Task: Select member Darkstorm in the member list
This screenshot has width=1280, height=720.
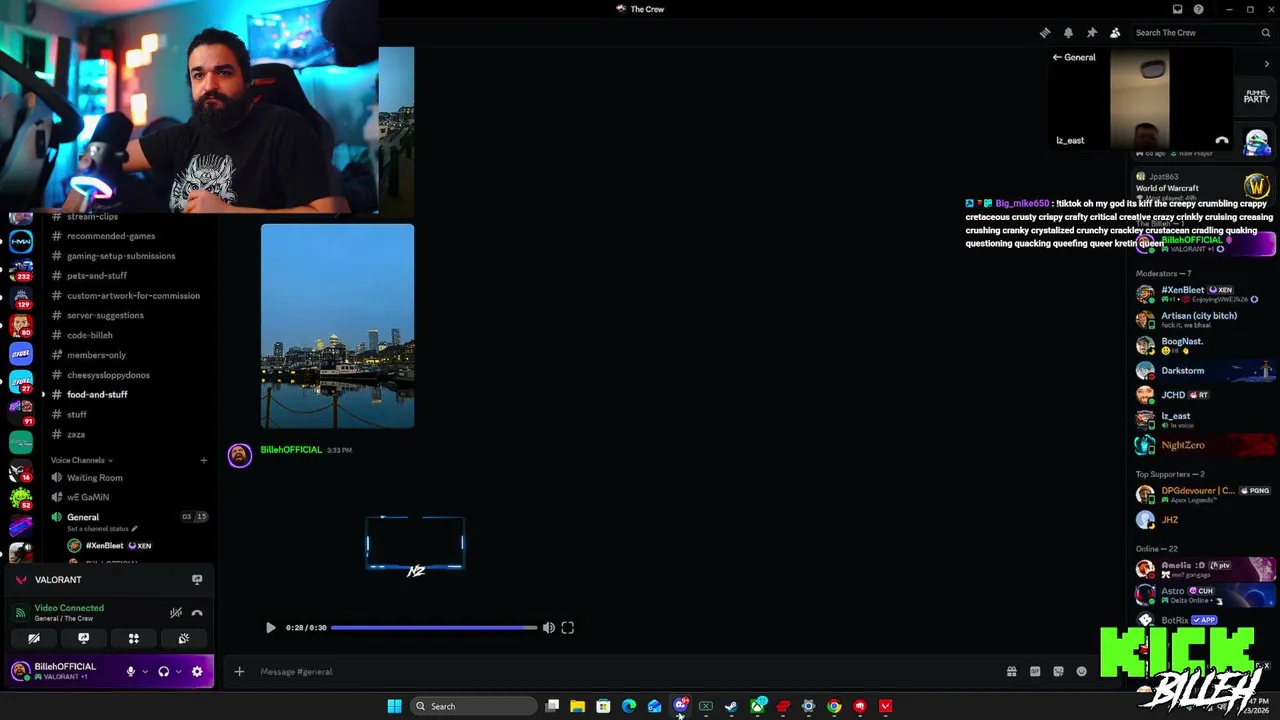Action: point(1205,370)
